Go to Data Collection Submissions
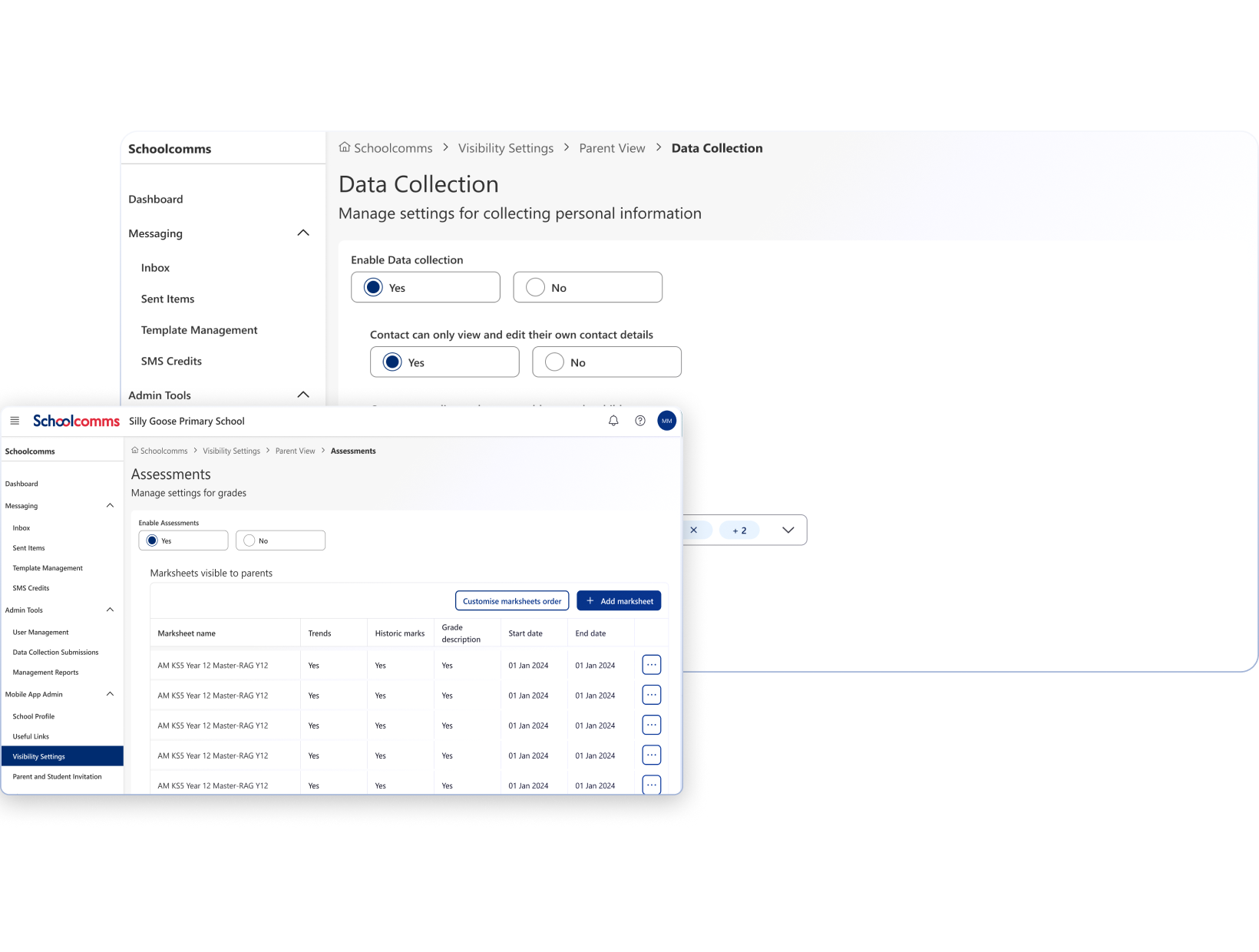The width and height of the screenshot is (1259, 952). click(x=55, y=653)
